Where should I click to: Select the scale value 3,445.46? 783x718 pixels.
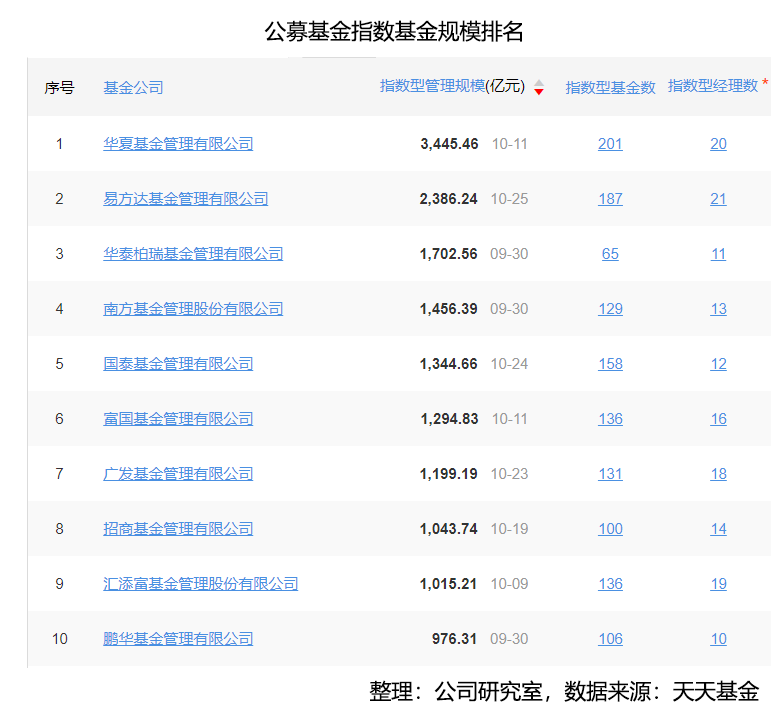449,144
